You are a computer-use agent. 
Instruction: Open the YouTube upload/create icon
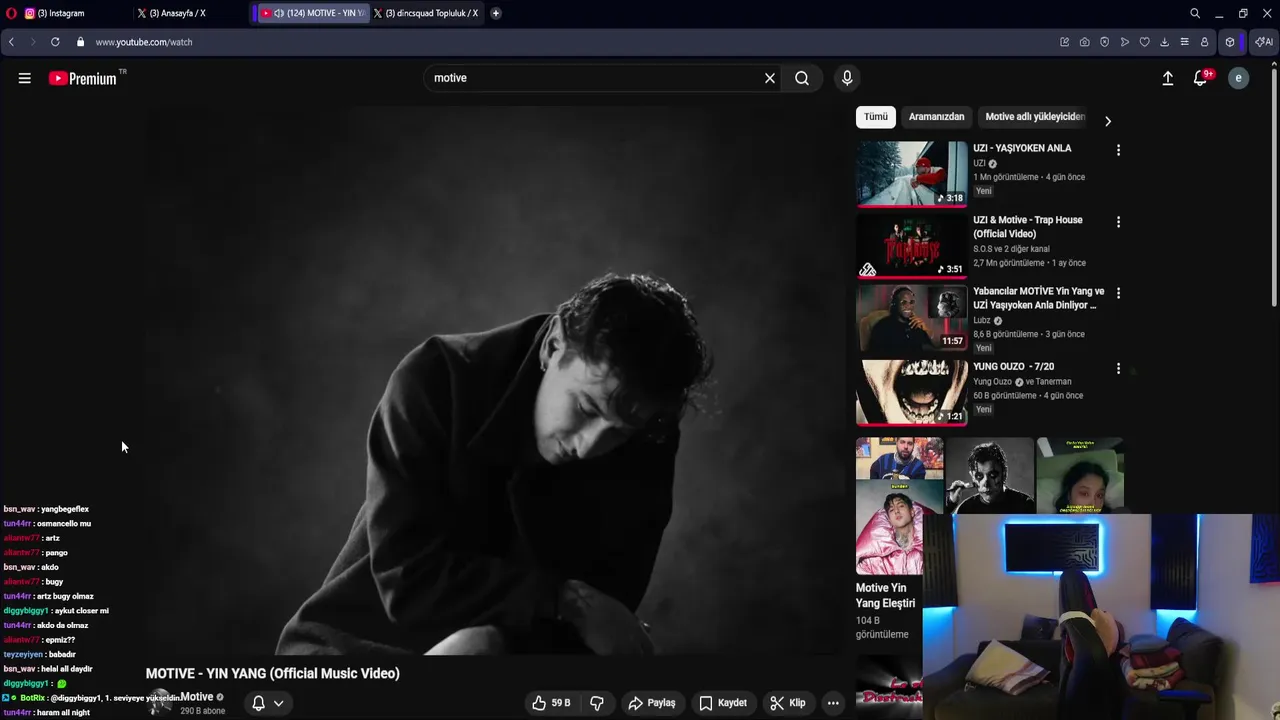click(x=1167, y=78)
